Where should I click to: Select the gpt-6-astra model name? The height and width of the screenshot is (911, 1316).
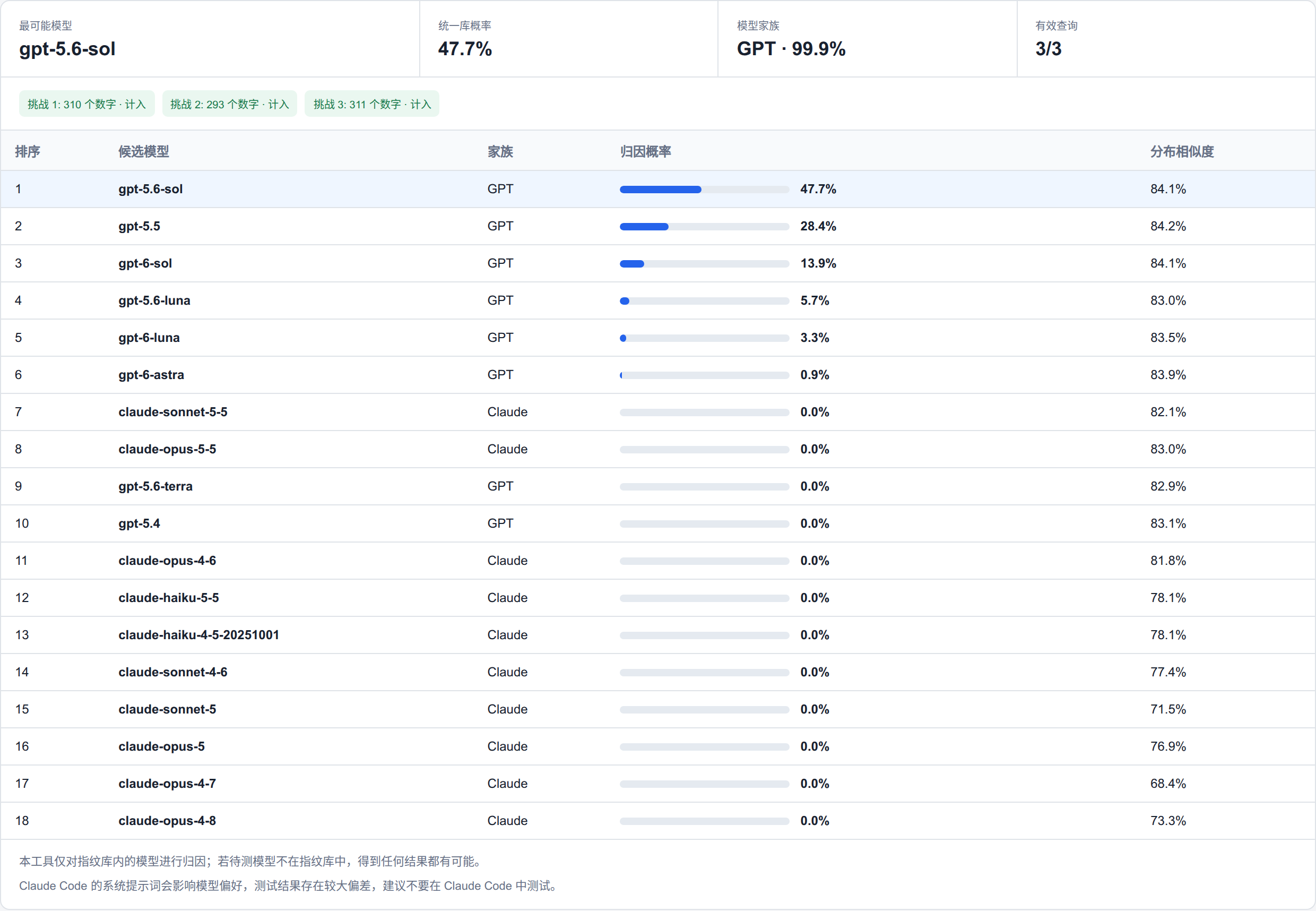pyautogui.click(x=151, y=374)
